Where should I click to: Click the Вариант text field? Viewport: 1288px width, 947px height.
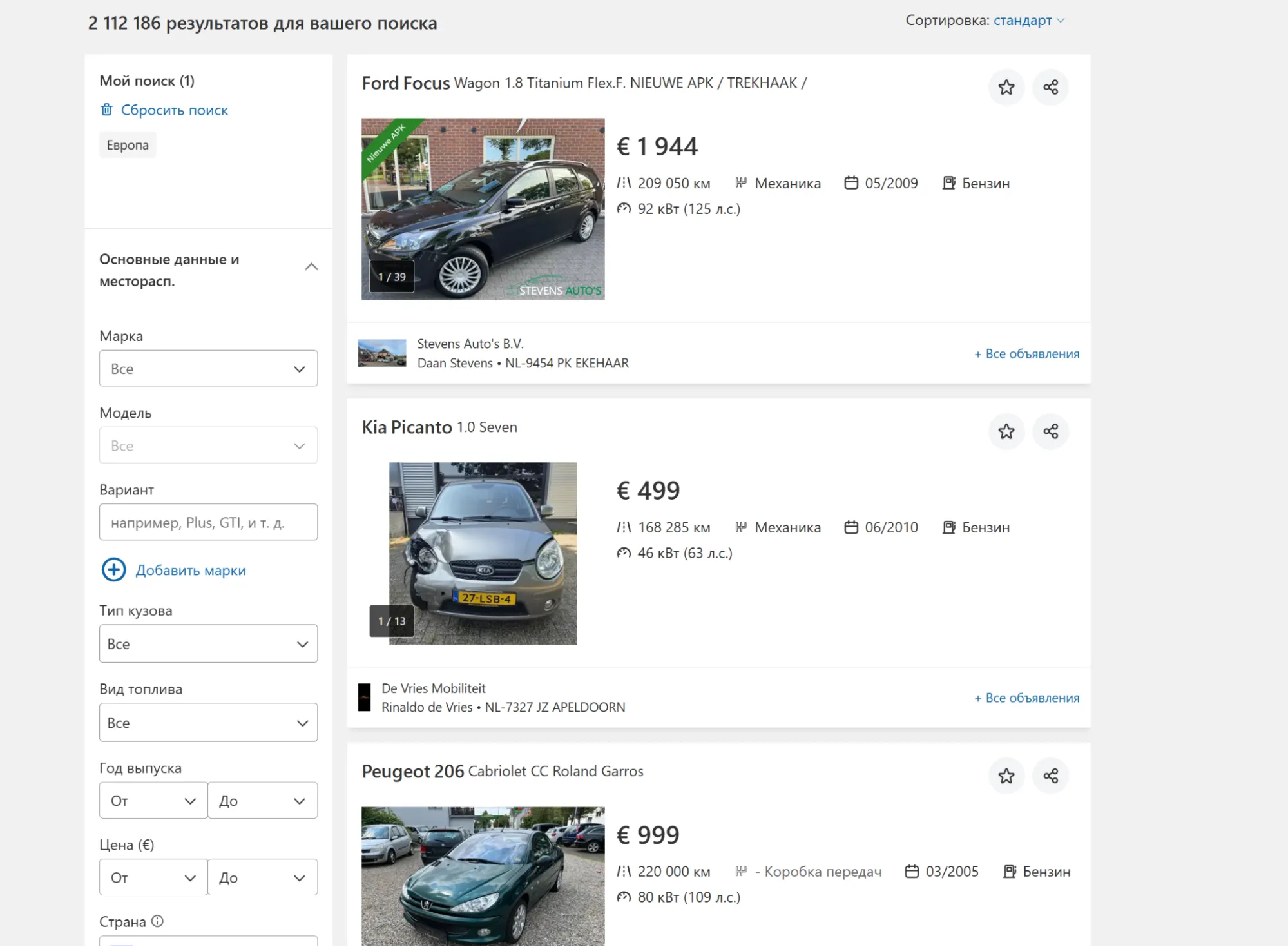(x=208, y=522)
